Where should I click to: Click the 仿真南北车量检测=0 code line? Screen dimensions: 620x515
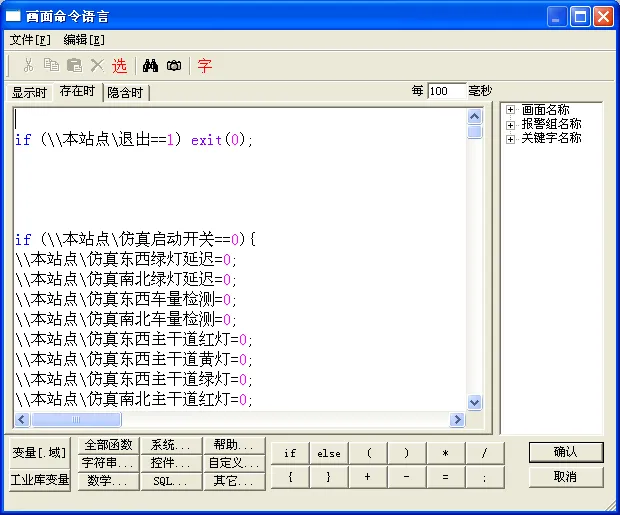pos(126,319)
